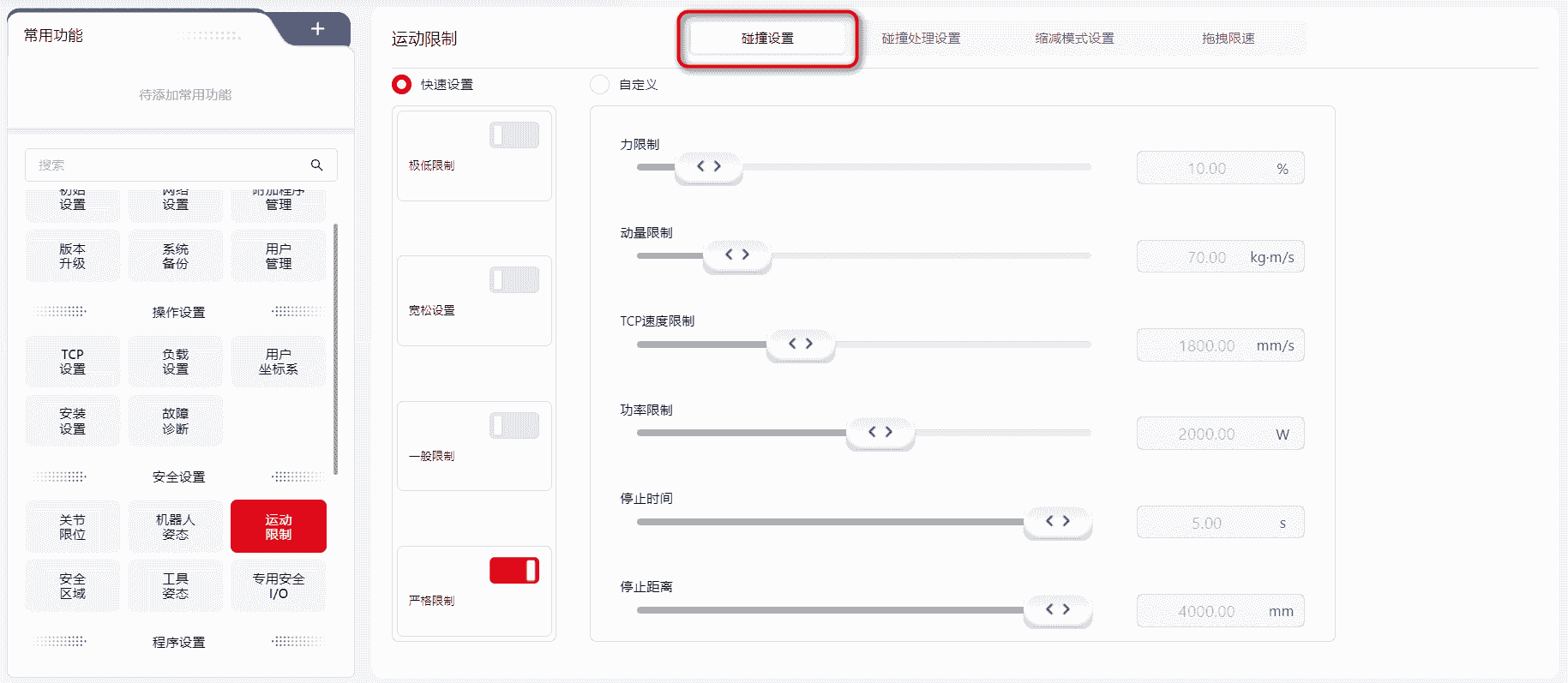Image resolution: width=1568 pixels, height=683 pixels.
Task: Open 负载设置 tile
Action: click(x=176, y=362)
